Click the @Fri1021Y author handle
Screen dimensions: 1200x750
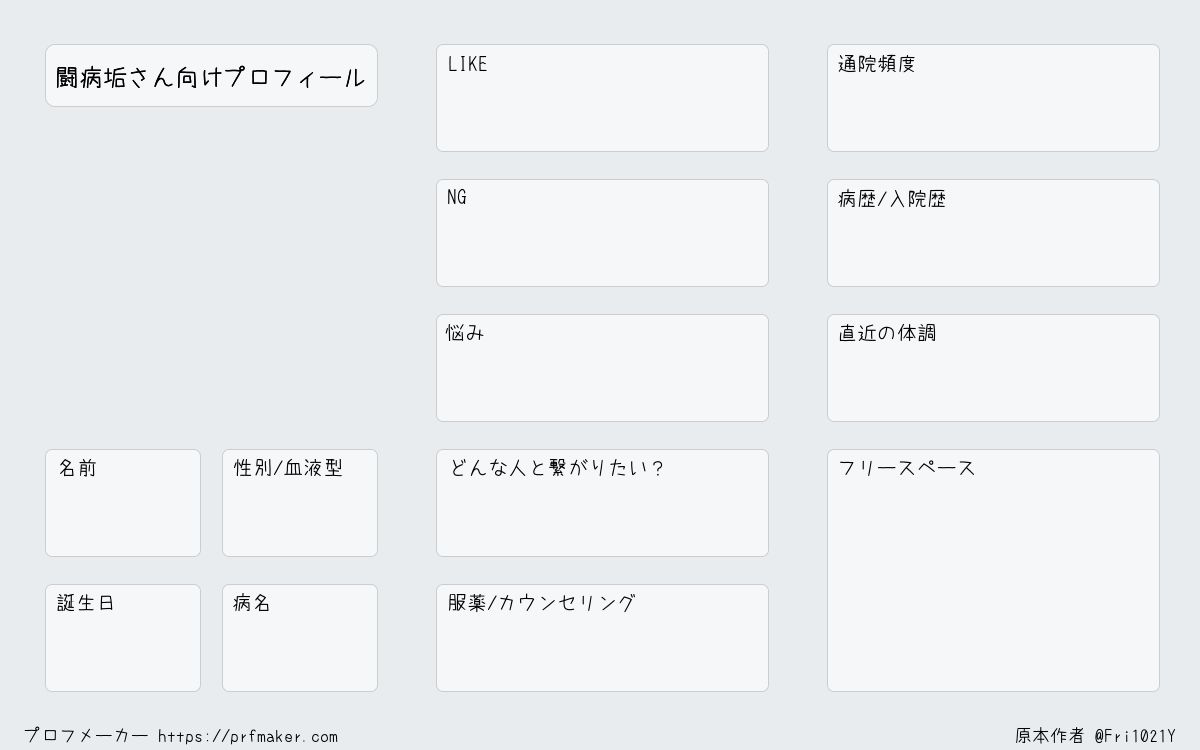tap(1135, 736)
